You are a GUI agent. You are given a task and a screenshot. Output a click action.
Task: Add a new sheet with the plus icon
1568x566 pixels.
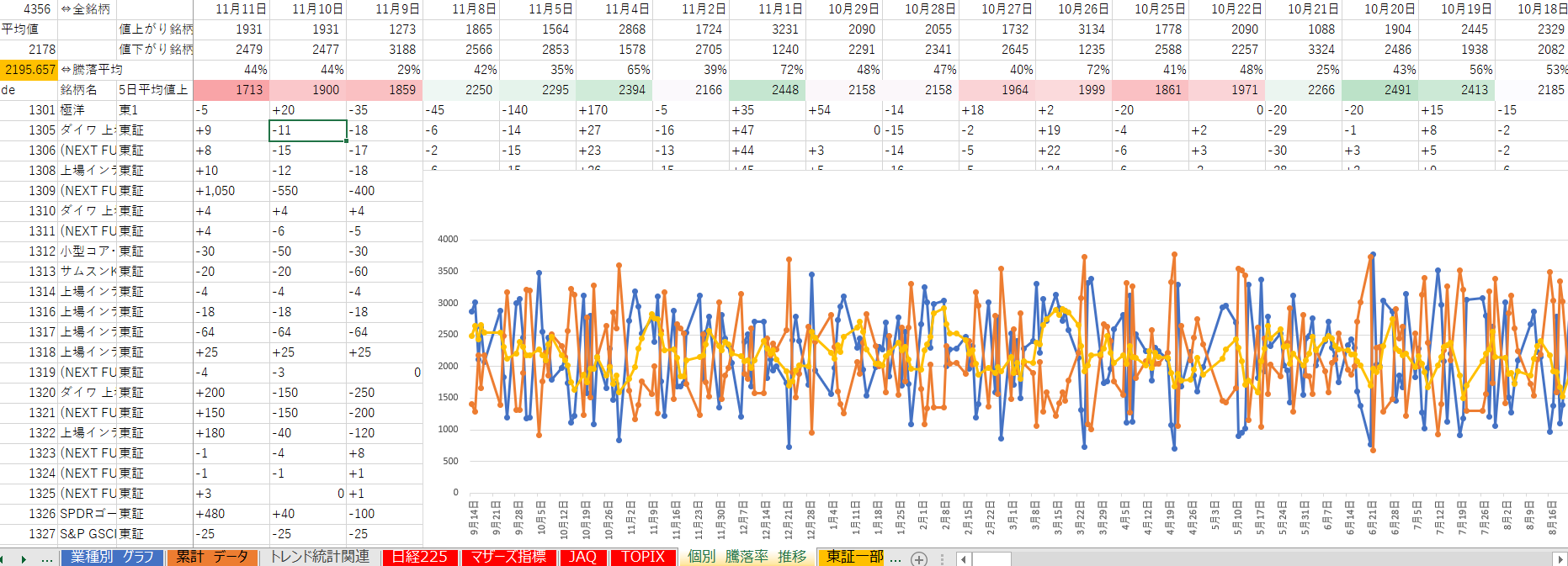[x=919, y=558]
